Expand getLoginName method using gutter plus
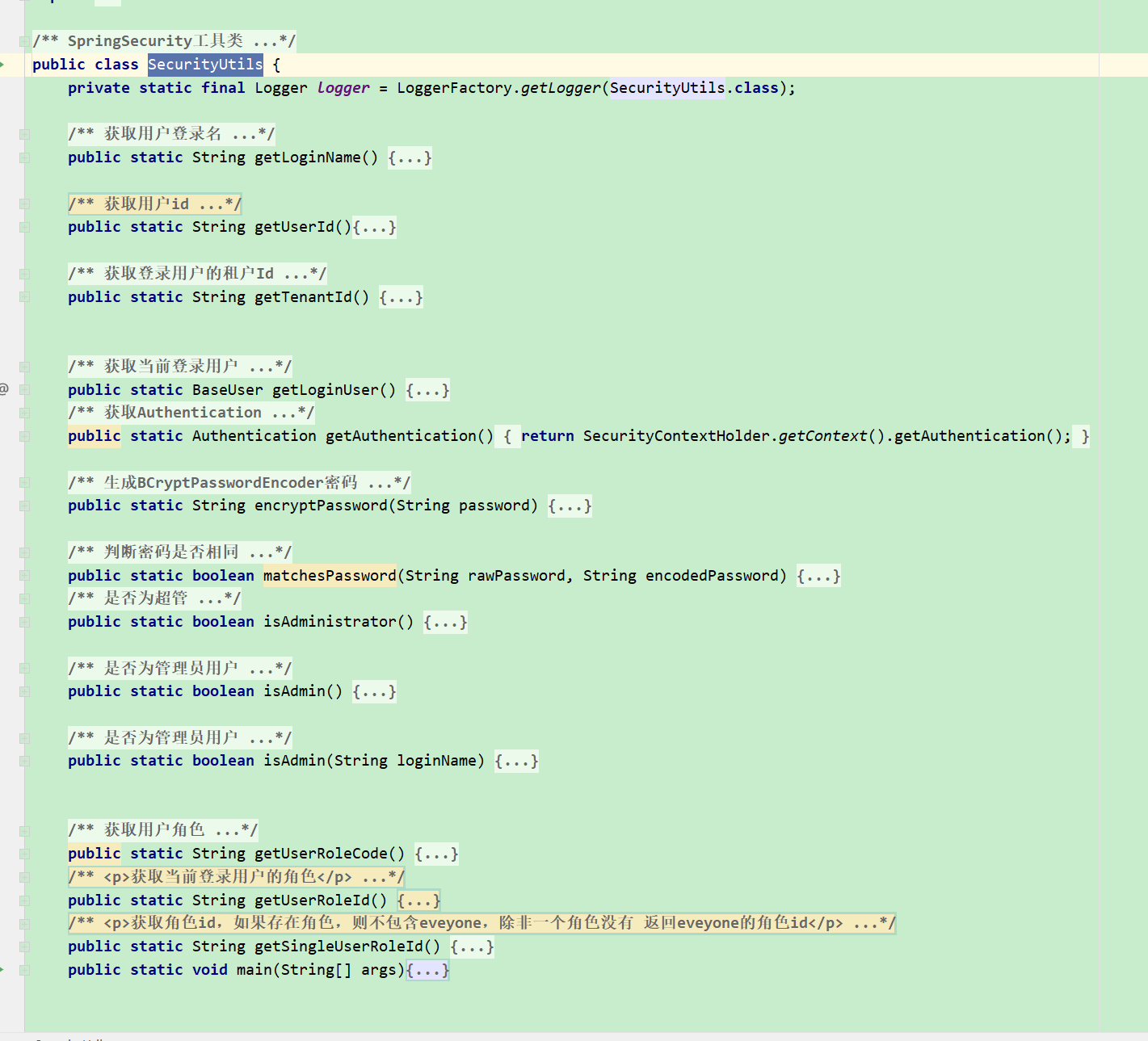This screenshot has width=1148, height=1041. 24,157
